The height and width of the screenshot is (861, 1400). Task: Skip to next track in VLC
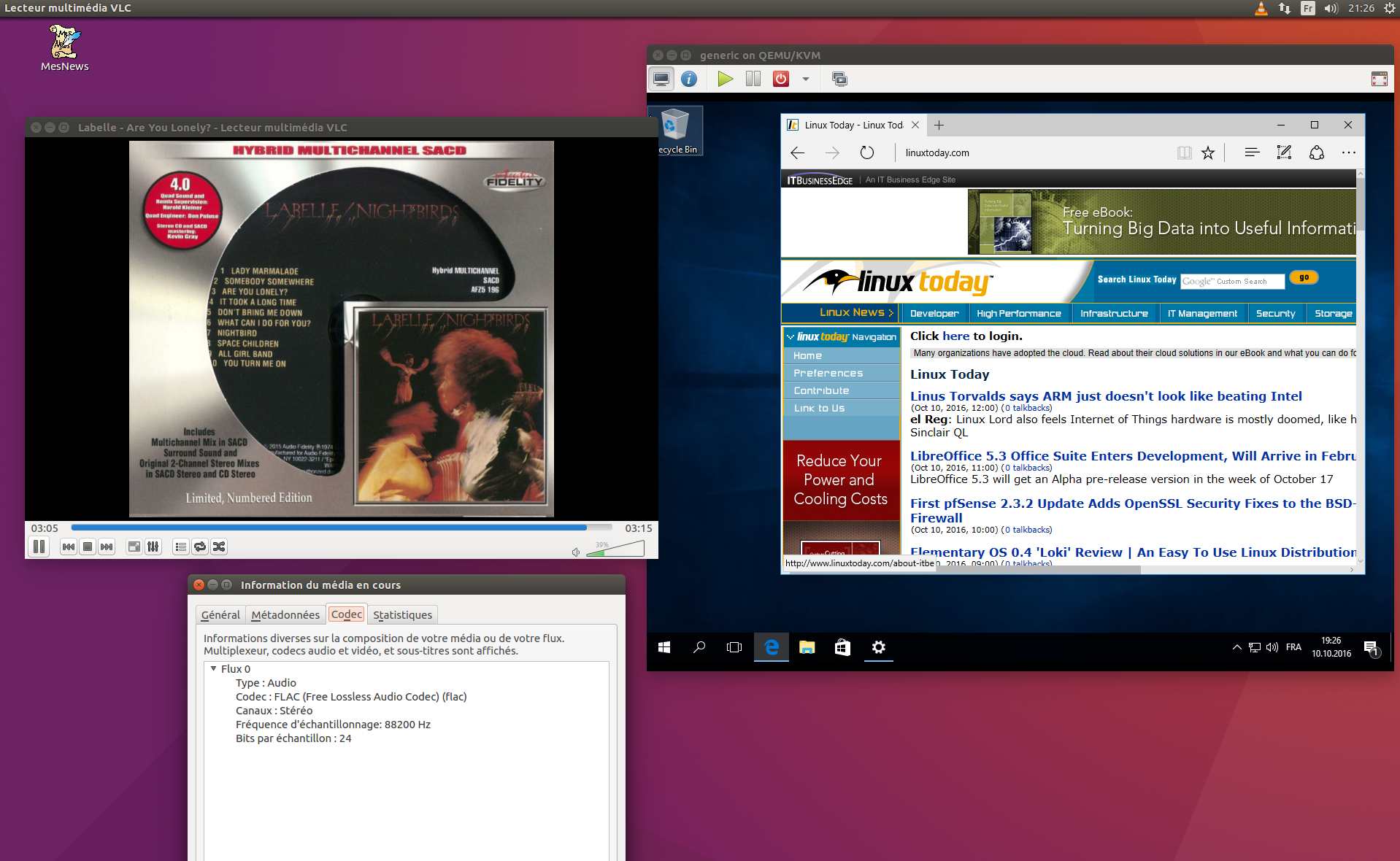click(107, 547)
